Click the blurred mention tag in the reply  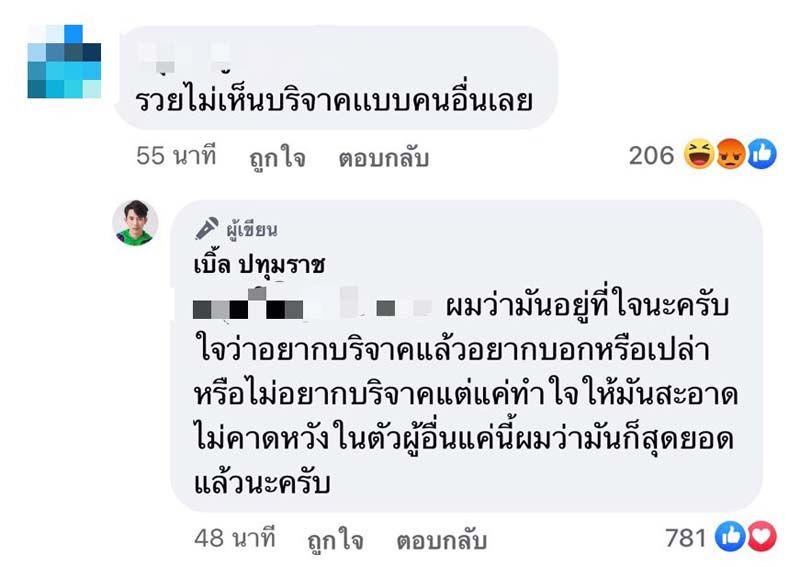(x=312, y=307)
